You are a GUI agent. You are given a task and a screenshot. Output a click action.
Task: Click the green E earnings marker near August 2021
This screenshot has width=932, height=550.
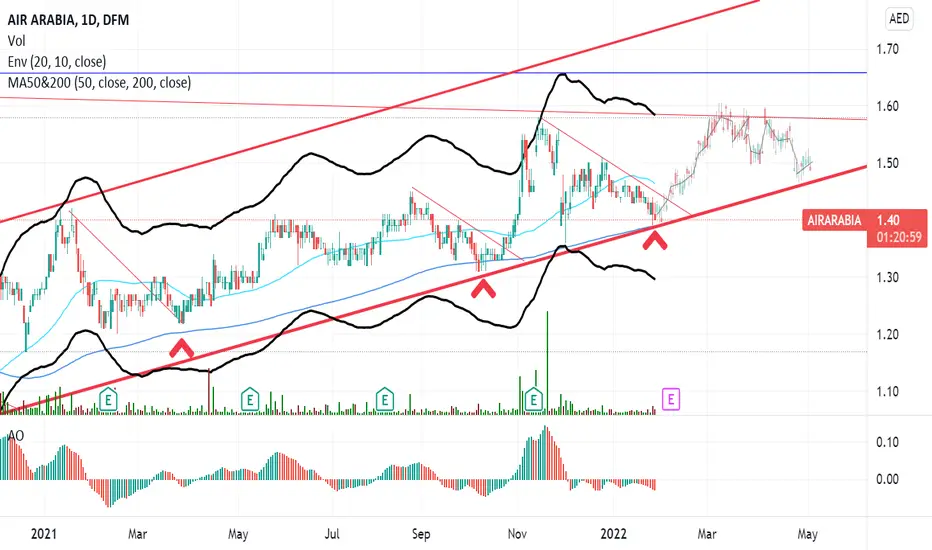(385, 400)
